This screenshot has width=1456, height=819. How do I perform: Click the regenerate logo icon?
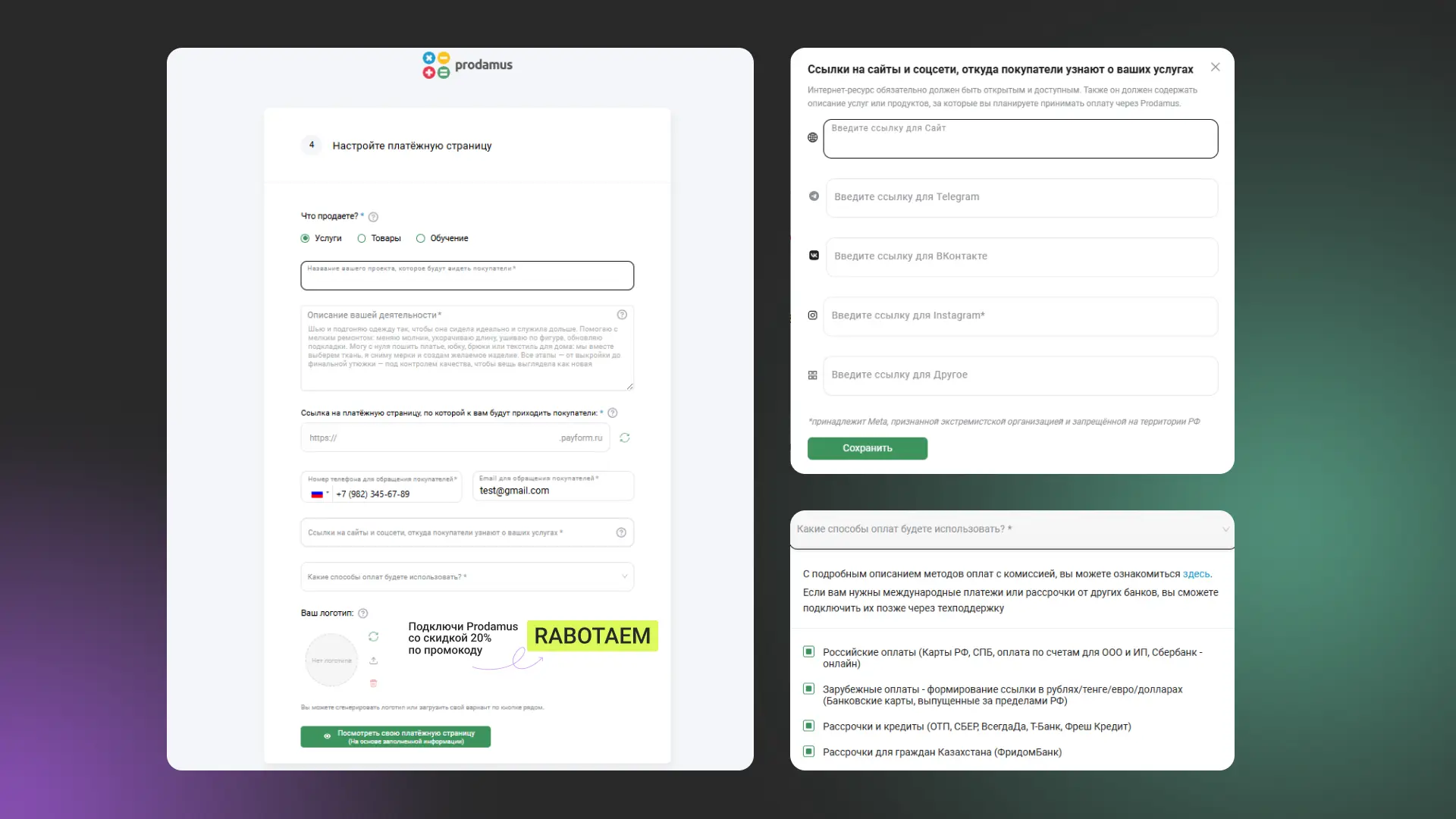pos(373,637)
